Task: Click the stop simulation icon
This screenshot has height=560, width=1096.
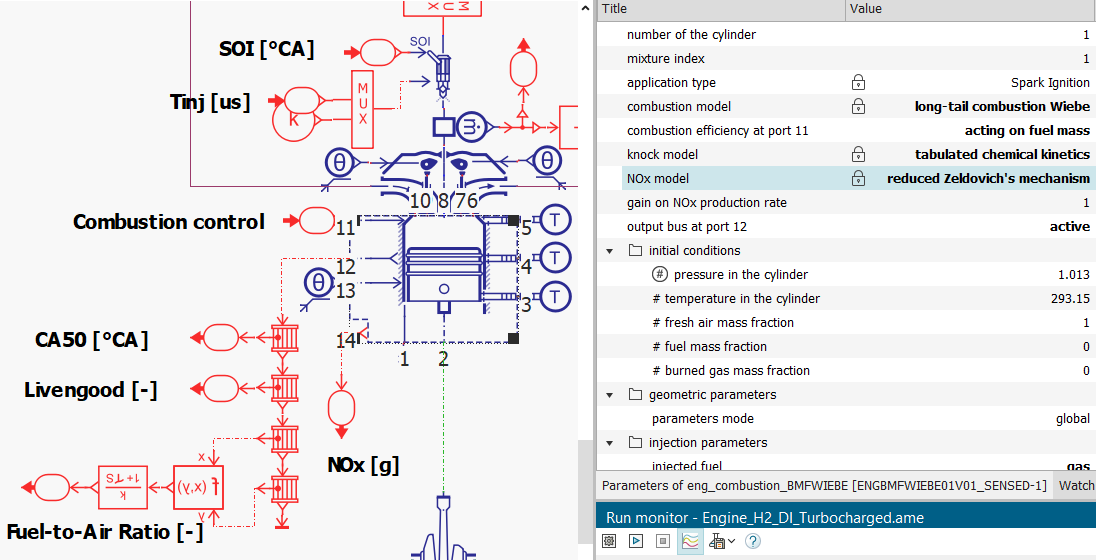Action: click(662, 541)
